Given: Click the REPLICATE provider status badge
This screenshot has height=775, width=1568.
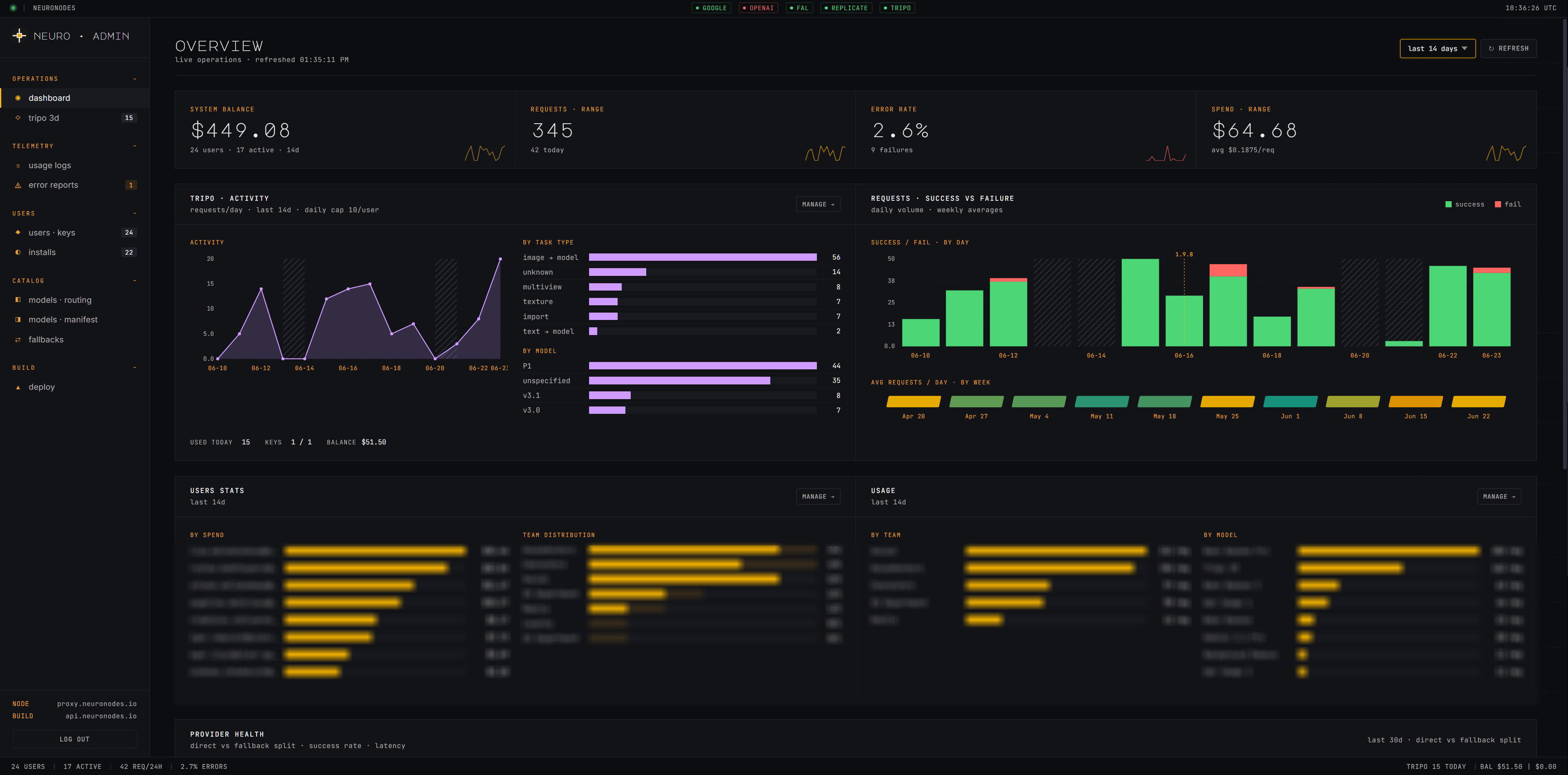Looking at the screenshot, I should click(846, 8).
